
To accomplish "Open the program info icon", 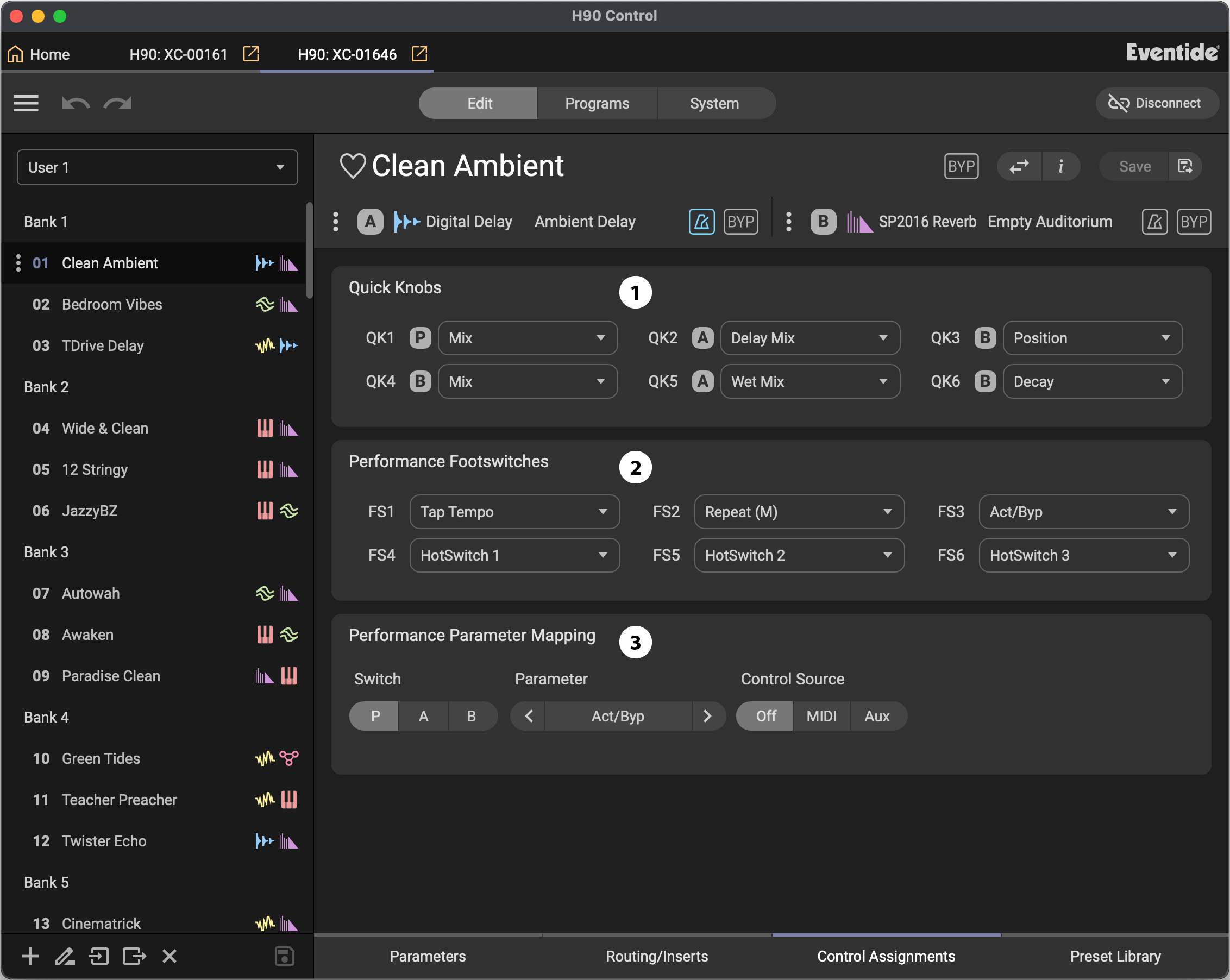I will click(x=1060, y=166).
